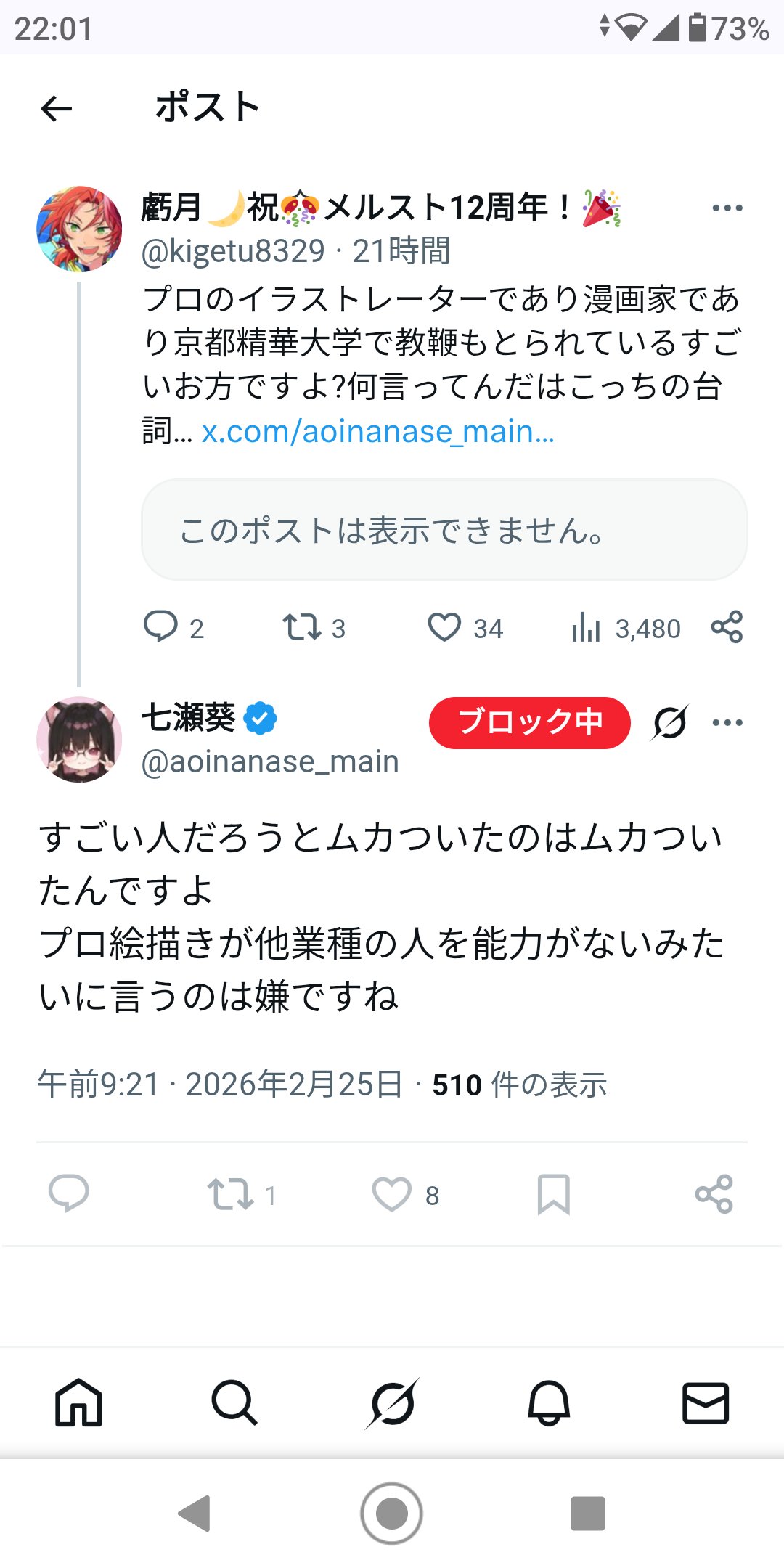The image size is (784, 1568).
Task: Reply to 七瀬葵's main post
Action: pos(69,1194)
